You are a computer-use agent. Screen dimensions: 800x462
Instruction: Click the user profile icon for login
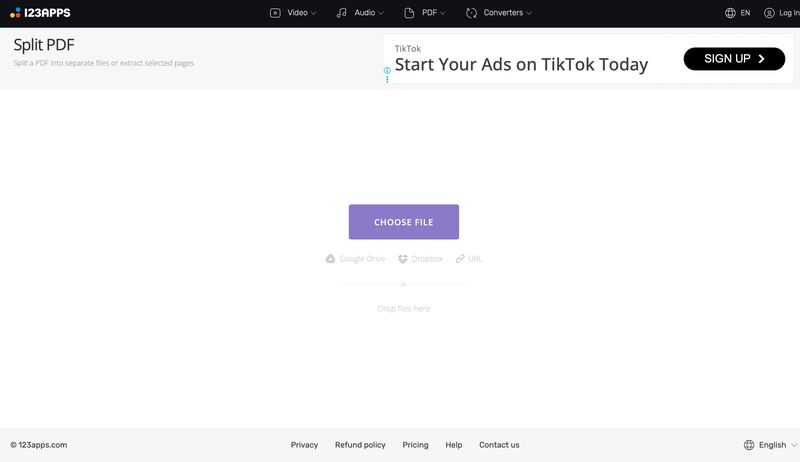(769, 13)
